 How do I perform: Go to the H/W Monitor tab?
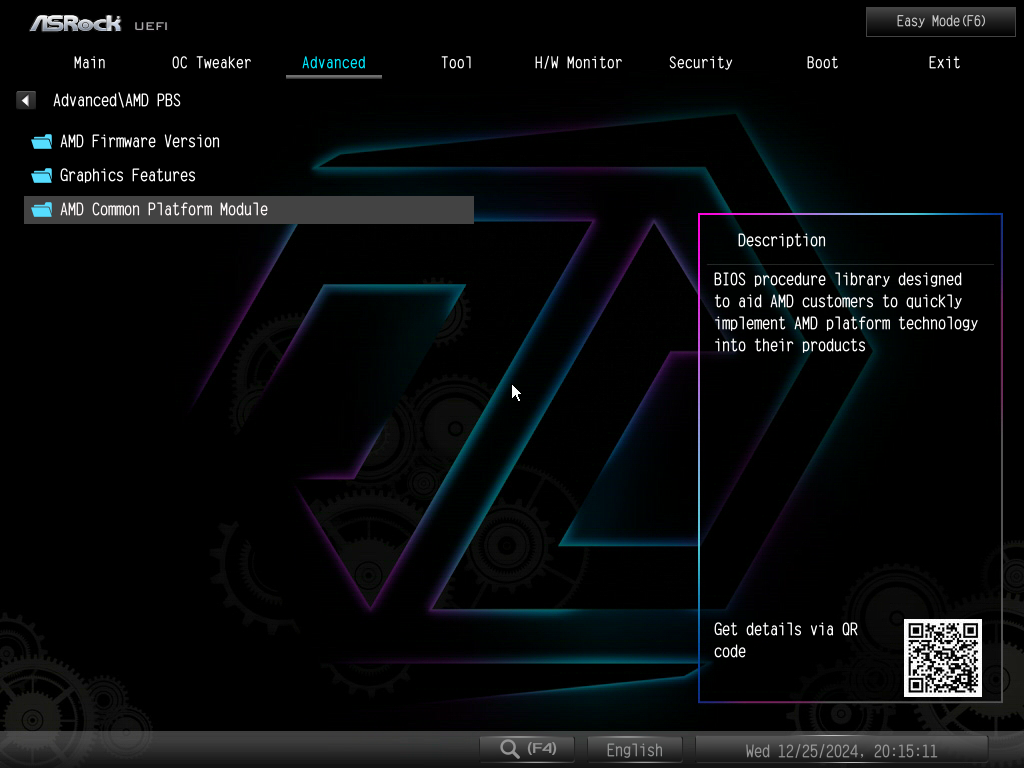tap(578, 63)
